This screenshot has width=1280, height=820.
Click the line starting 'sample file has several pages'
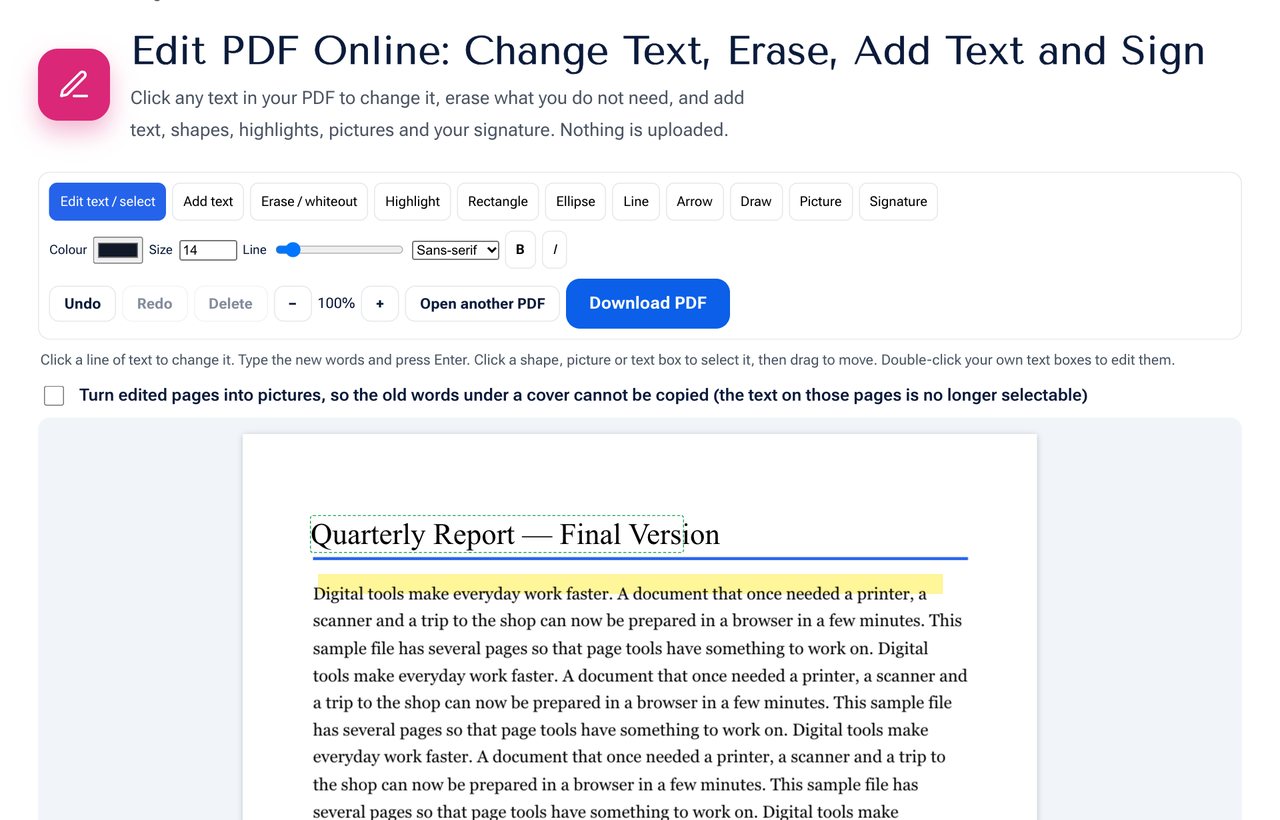coord(620,648)
